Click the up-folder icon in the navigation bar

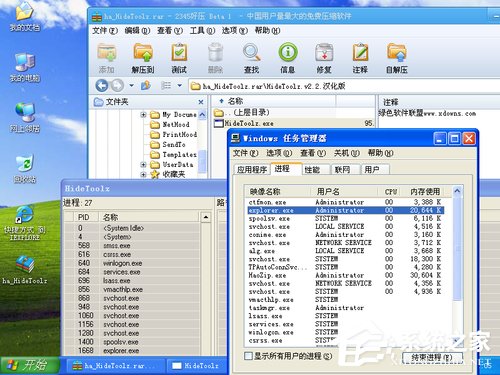145,86
